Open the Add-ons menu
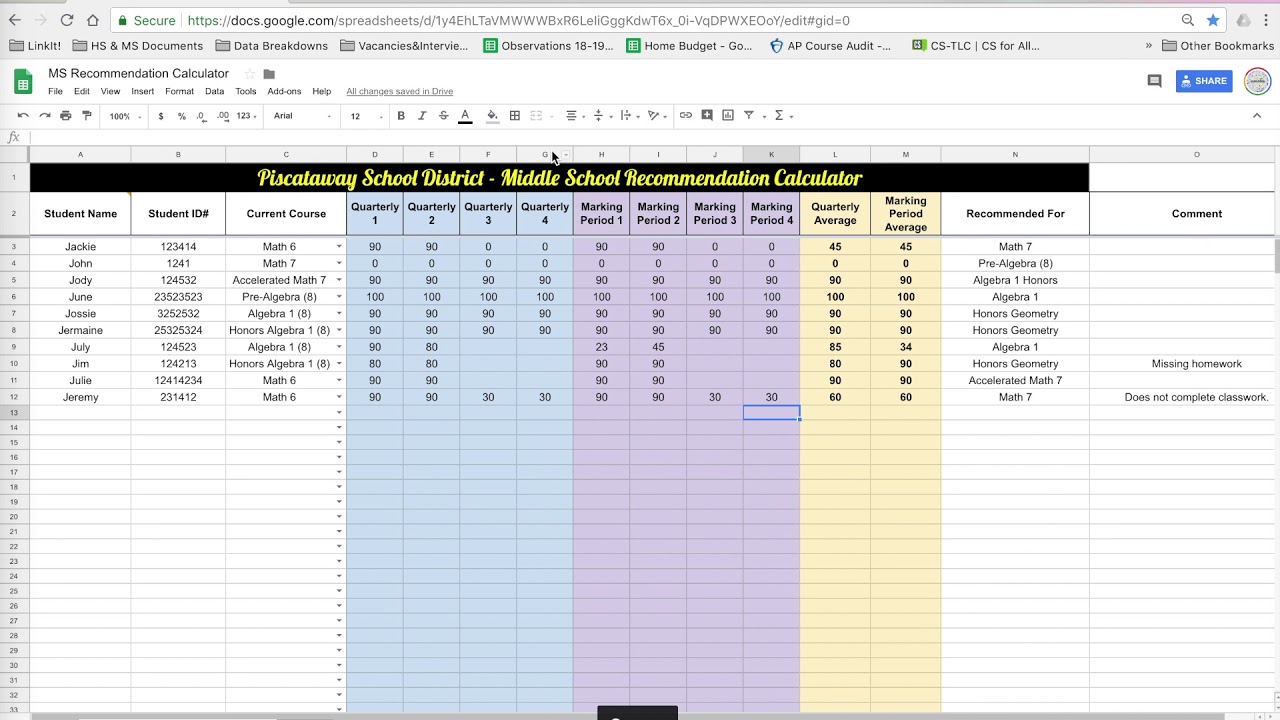 tap(284, 91)
